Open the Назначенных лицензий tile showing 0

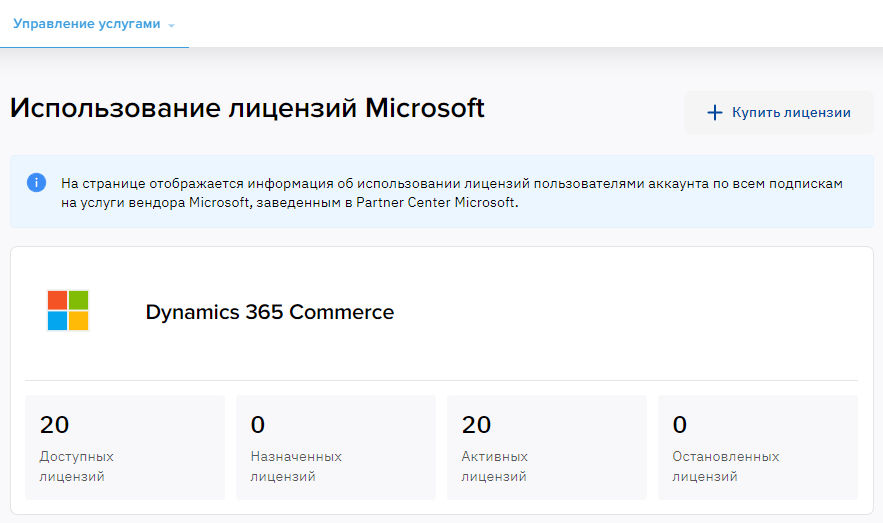[336, 448]
